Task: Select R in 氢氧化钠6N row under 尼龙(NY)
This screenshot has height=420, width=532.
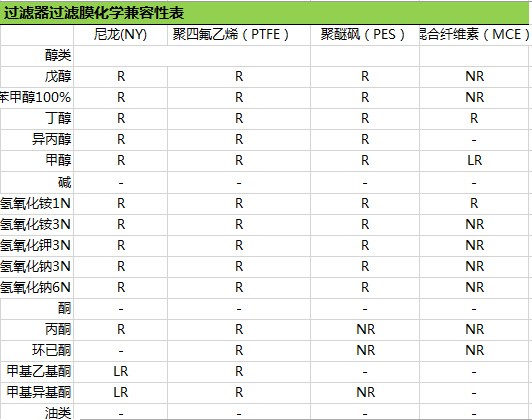Action: pyautogui.click(x=121, y=287)
